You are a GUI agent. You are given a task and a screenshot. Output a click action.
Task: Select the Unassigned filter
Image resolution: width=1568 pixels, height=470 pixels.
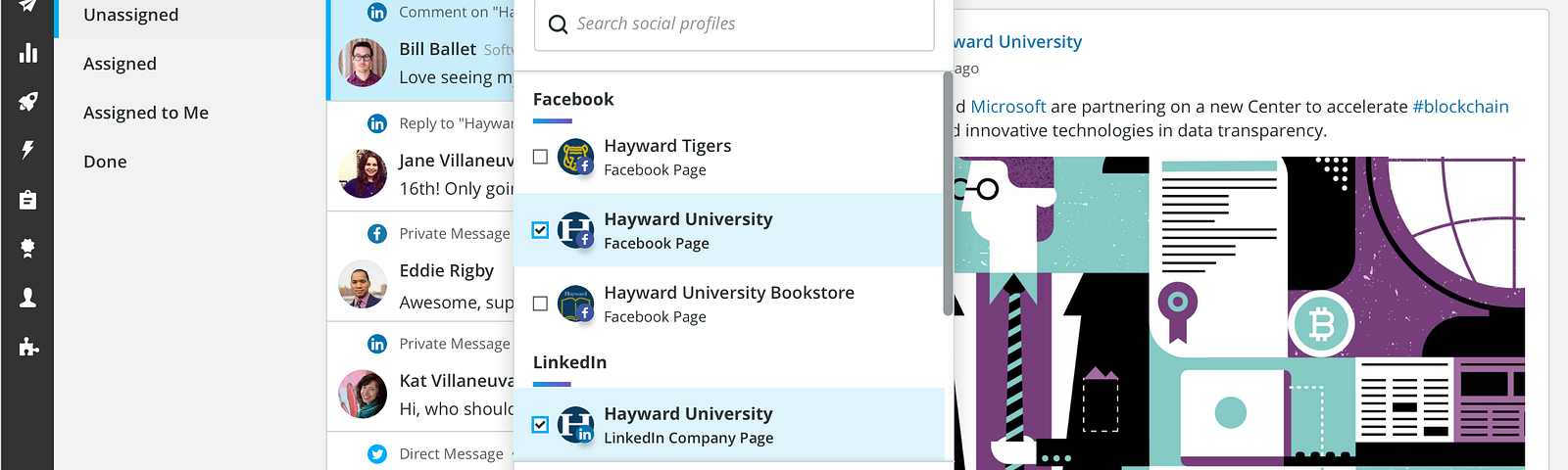pos(191,15)
